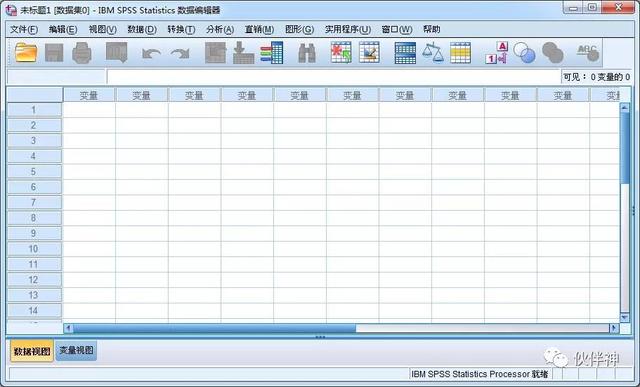Image resolution: width=640 pixels, height=387 pixels.
Task: Click vertical scrollbar up arrow
Action: click(x=624, y=108)
